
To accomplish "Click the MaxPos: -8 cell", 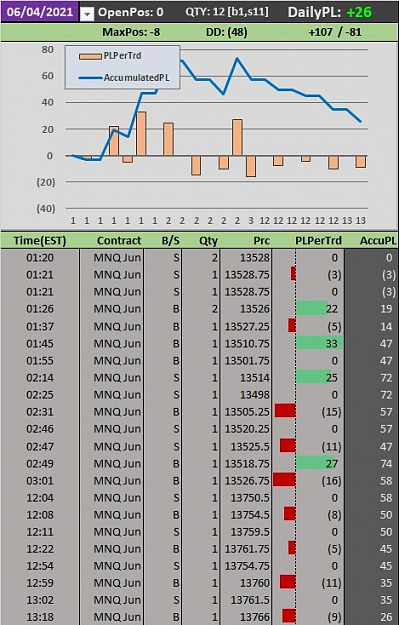I will pos(131,32).
